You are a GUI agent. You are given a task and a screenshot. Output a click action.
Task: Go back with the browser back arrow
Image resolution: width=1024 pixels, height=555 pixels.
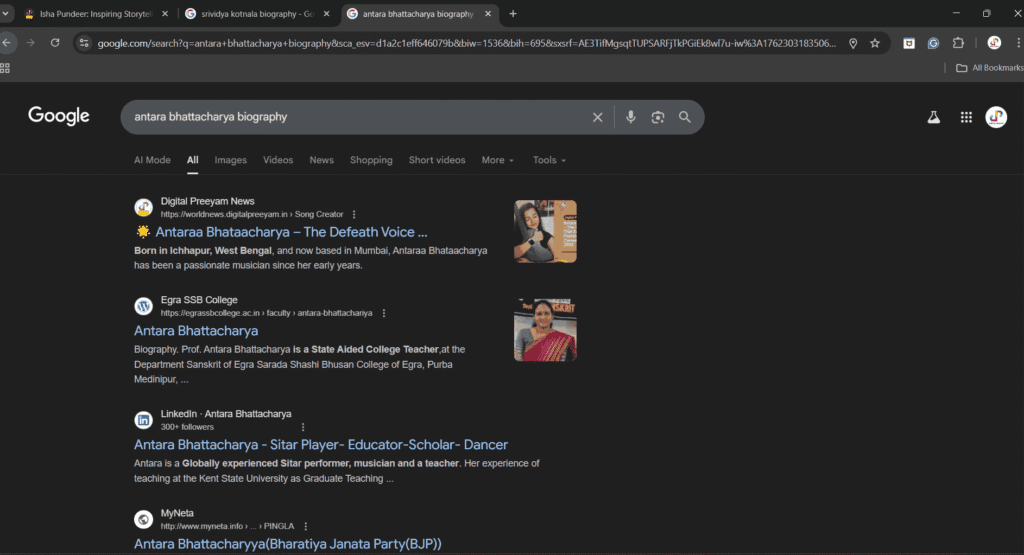[7, 43]
